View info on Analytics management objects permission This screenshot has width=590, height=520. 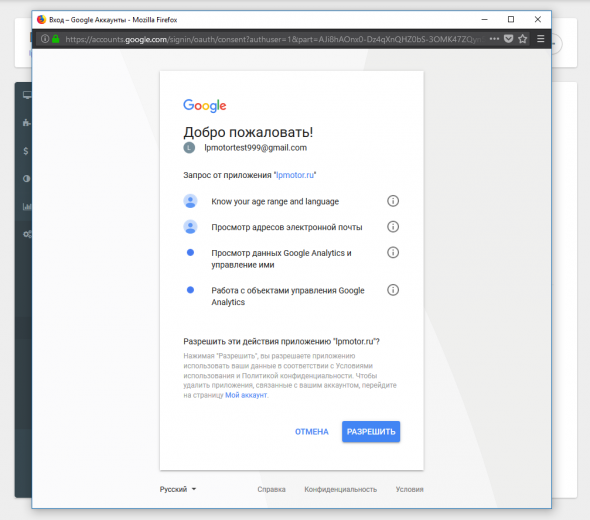pyautogui.click(x=393, y=290)
